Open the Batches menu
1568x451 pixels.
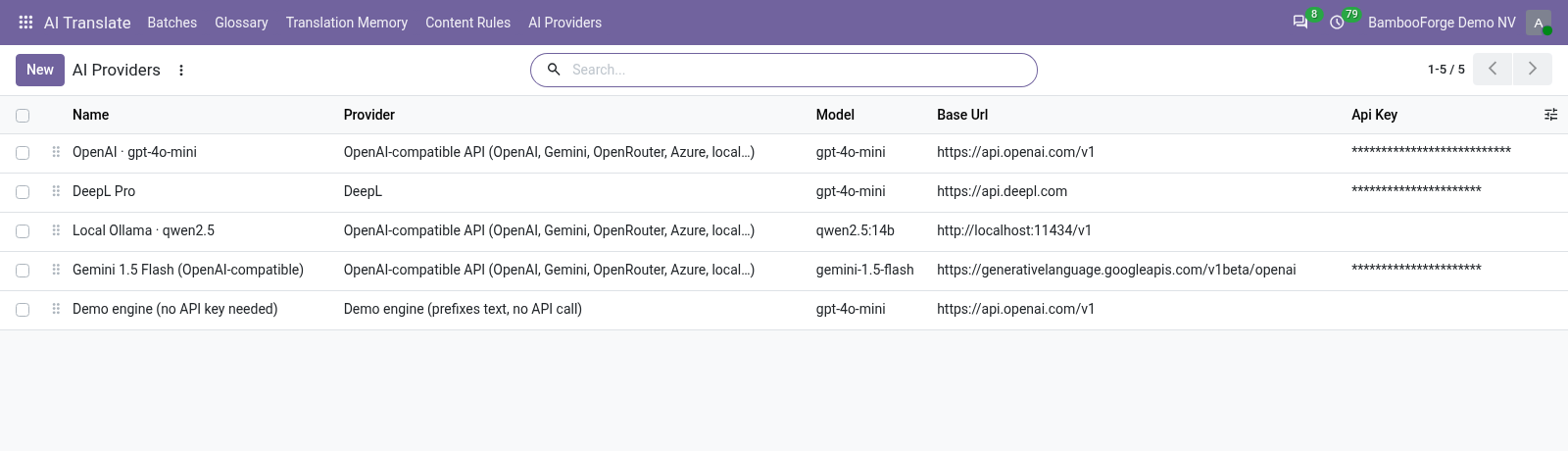coord(172,23)
